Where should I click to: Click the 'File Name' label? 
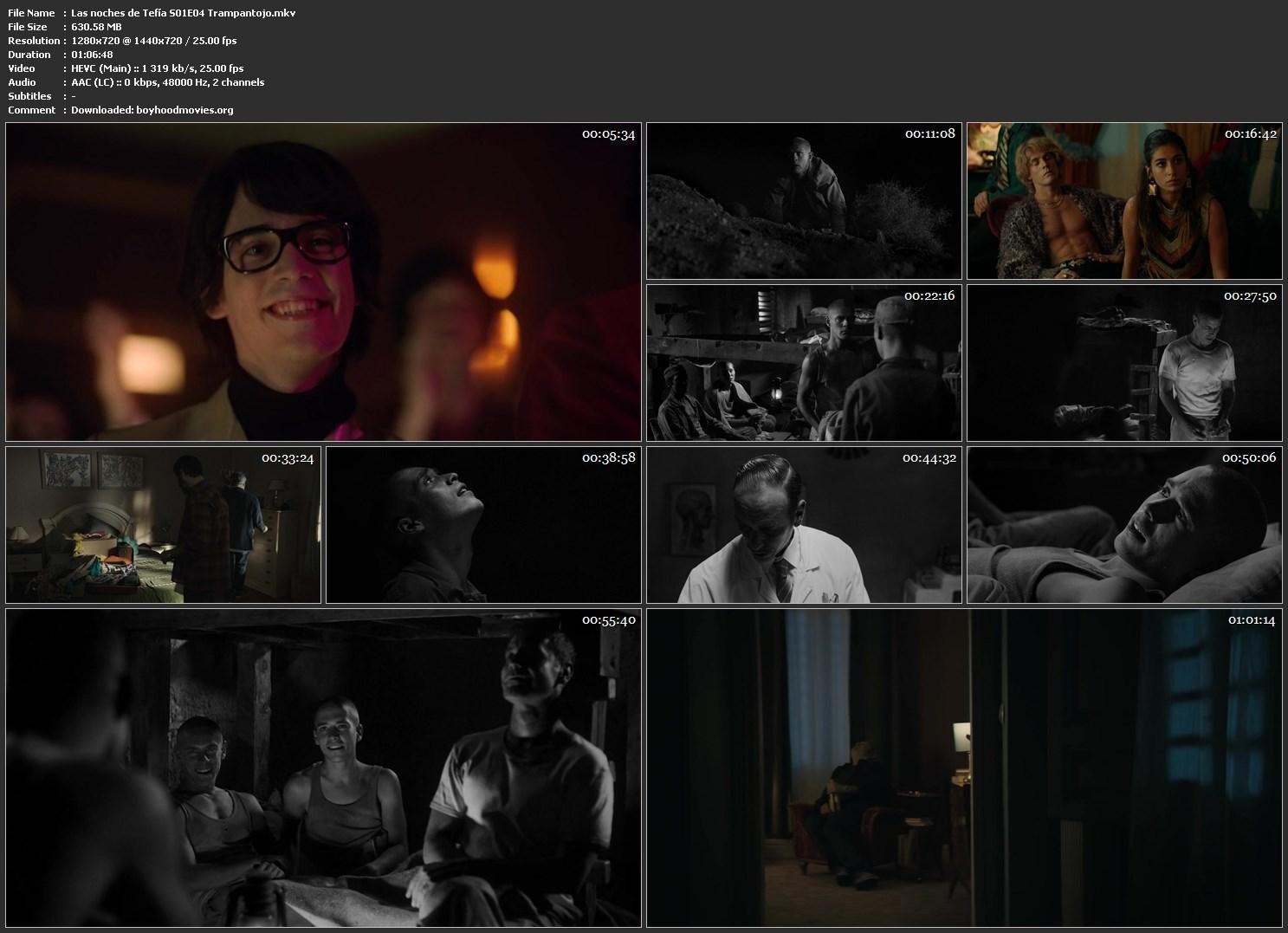(x=31, y=13)
